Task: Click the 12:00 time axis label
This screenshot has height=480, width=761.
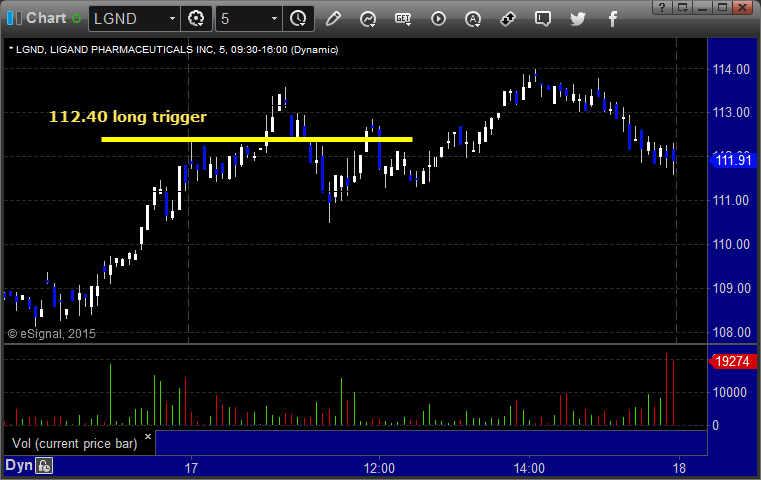Action: click(x=379, y=468)
